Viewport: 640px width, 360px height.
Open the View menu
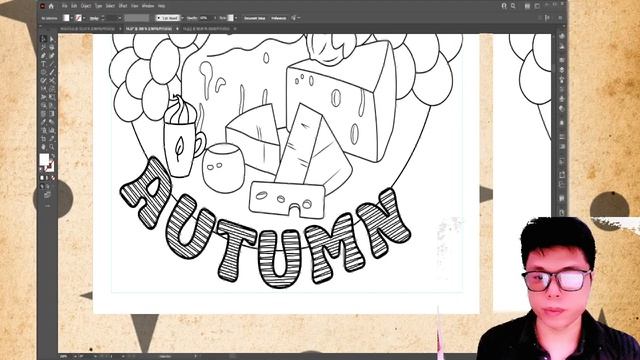pos(135,6)
